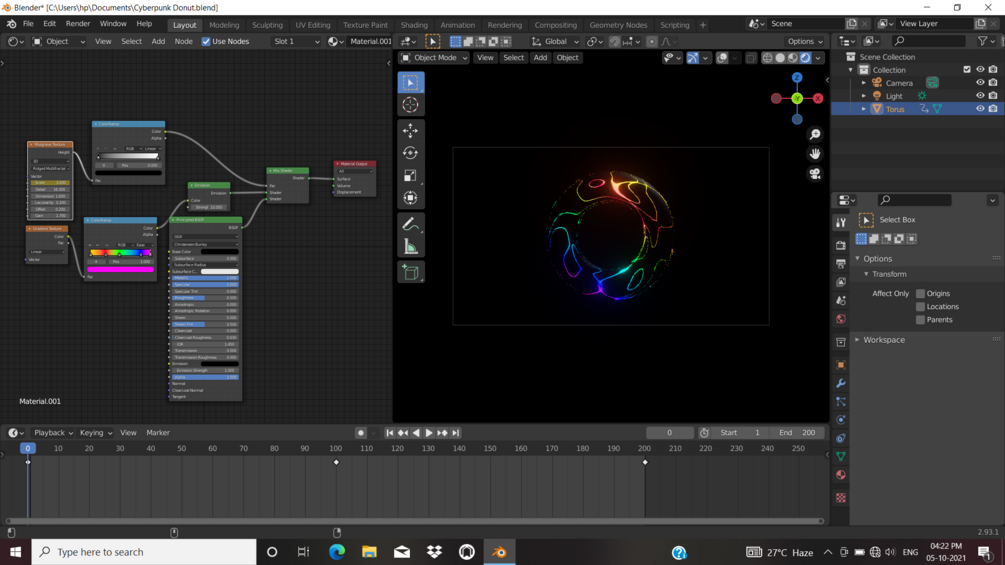Select the Measure tool
Screen dimensions: 1005x565
pyautogui.click(x=410, y=247)
